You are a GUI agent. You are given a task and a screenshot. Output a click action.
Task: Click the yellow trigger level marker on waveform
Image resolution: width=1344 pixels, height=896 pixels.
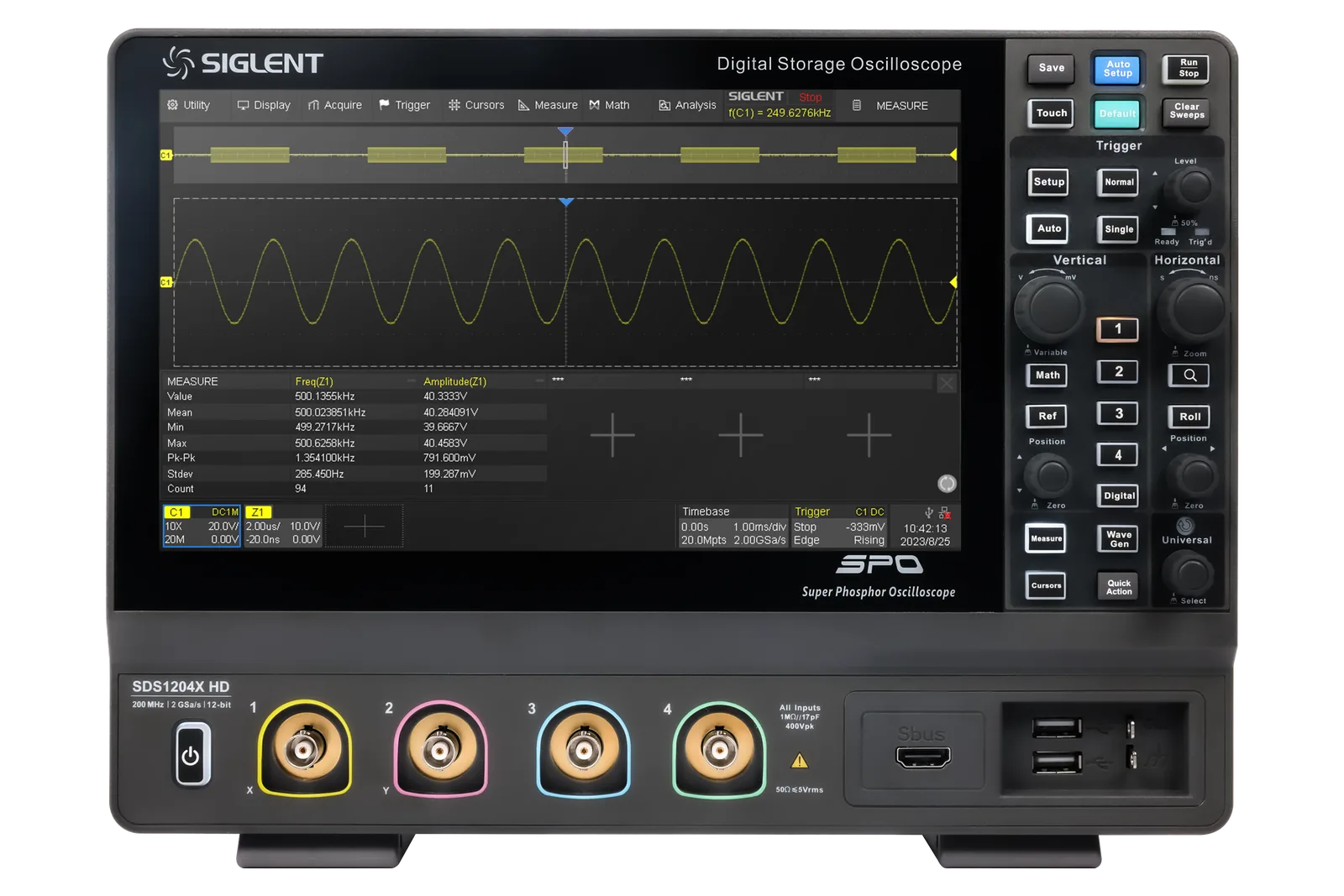pos(953,283)
